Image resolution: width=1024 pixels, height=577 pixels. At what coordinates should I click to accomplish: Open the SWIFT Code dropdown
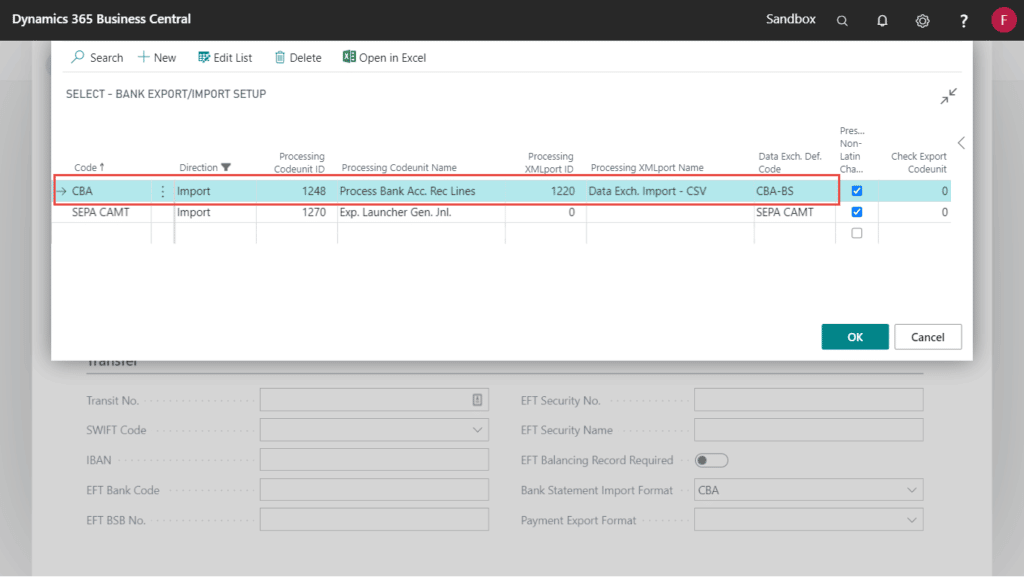point(477,429)
